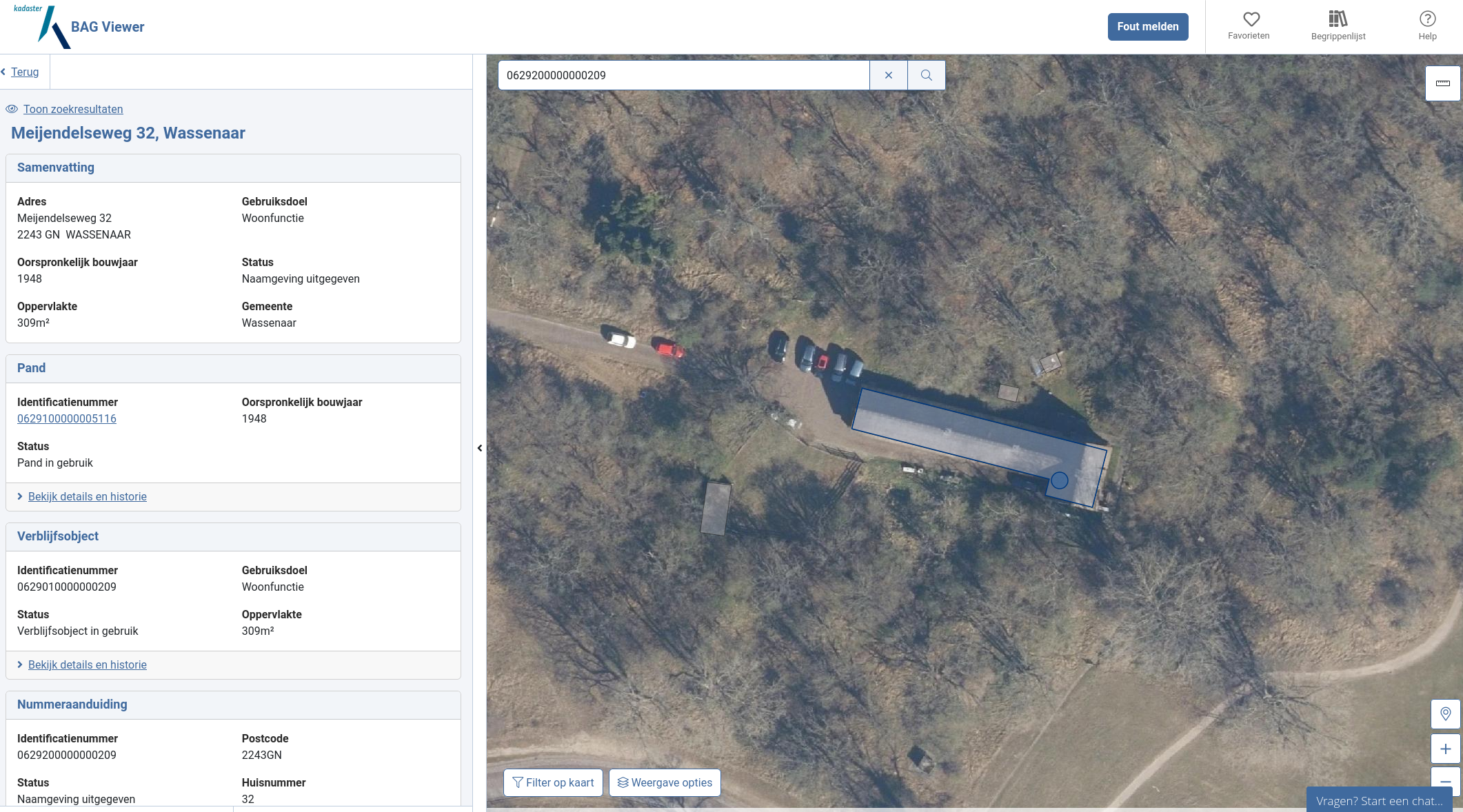
Task: Click the magnifier search button
Action: (x=927, y=75)
